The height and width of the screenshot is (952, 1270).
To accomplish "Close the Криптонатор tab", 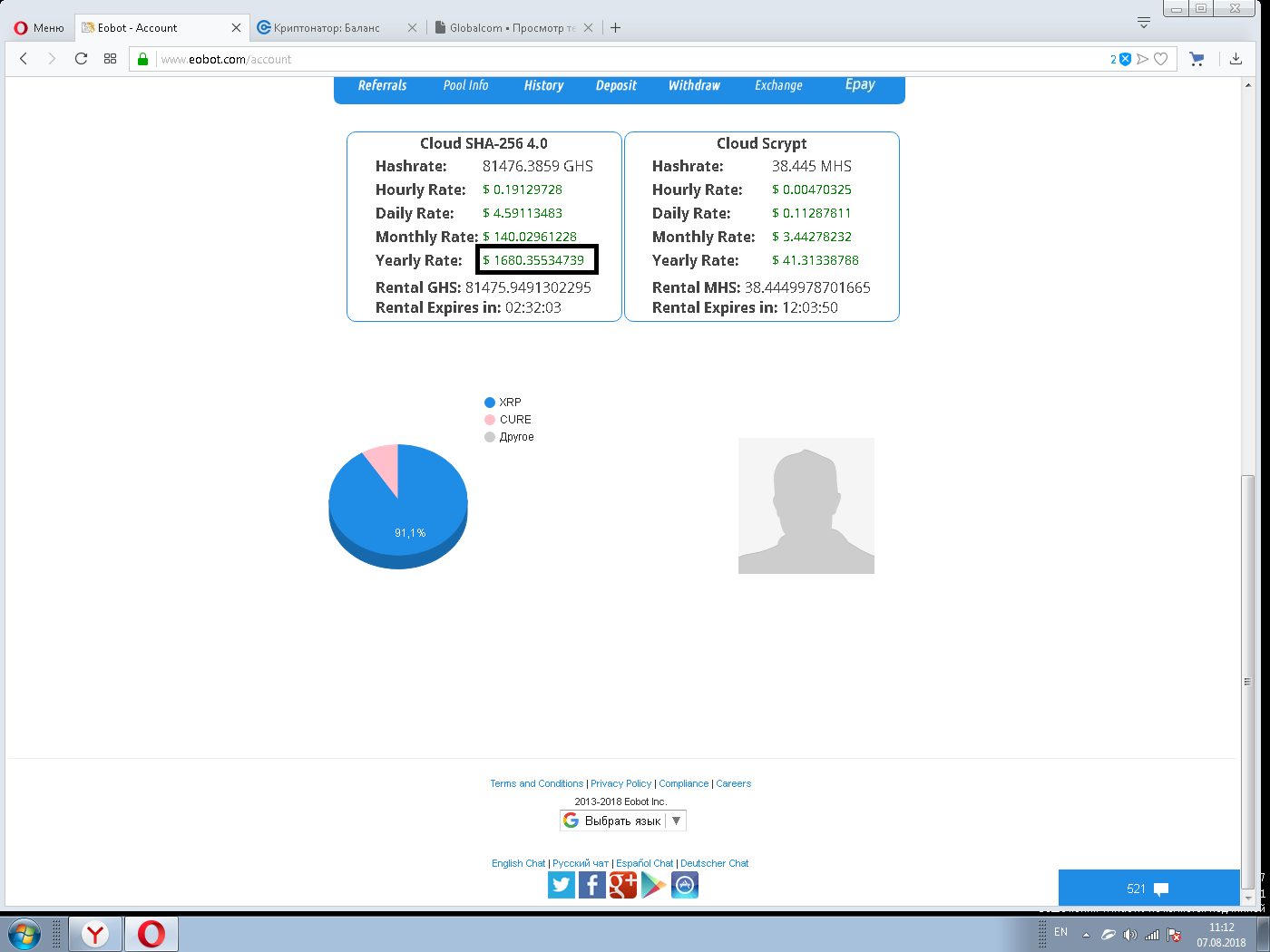I will pyautogui.click(x=412, y=28).
